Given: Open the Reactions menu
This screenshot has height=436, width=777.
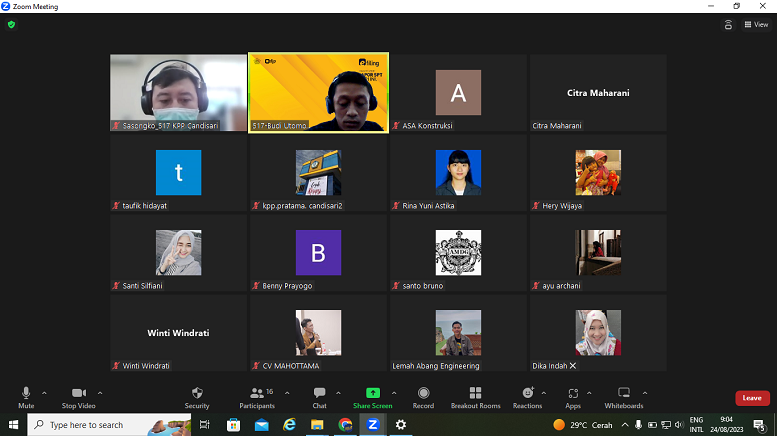Looking at the screenshot, I should [x=527, y=394].
